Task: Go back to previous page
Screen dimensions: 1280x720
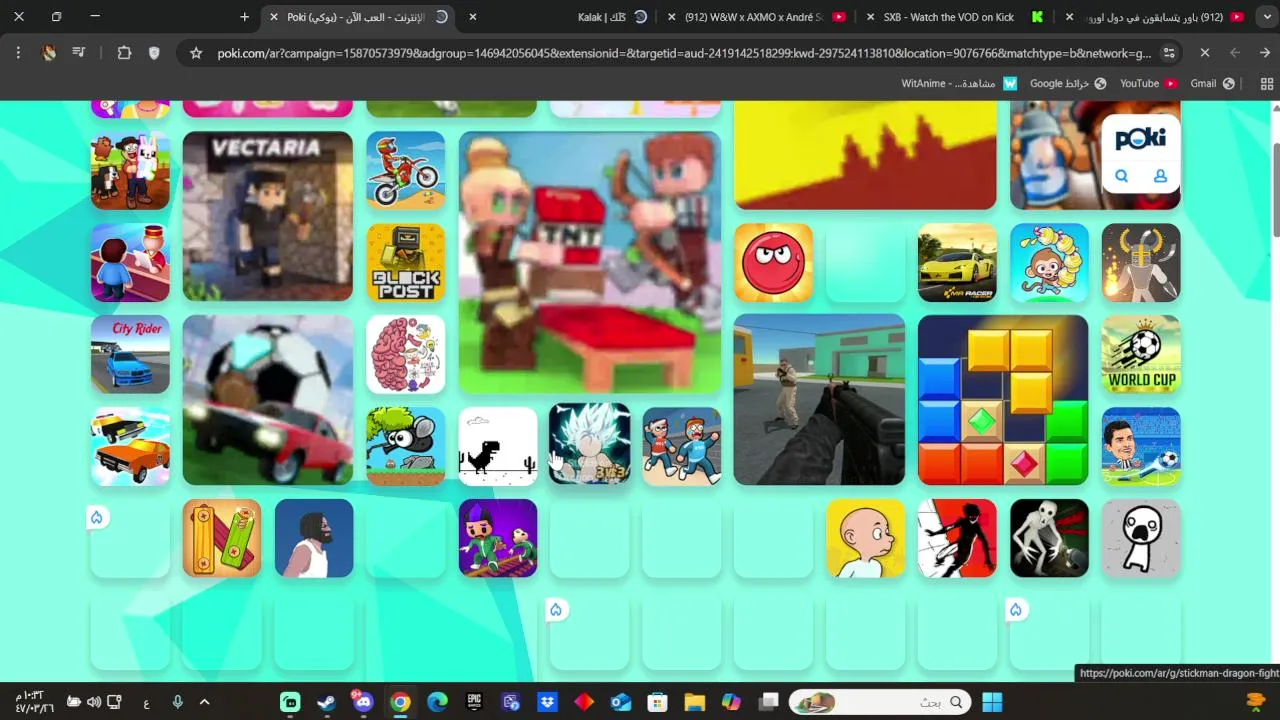Action: (x=1265, y=53)
